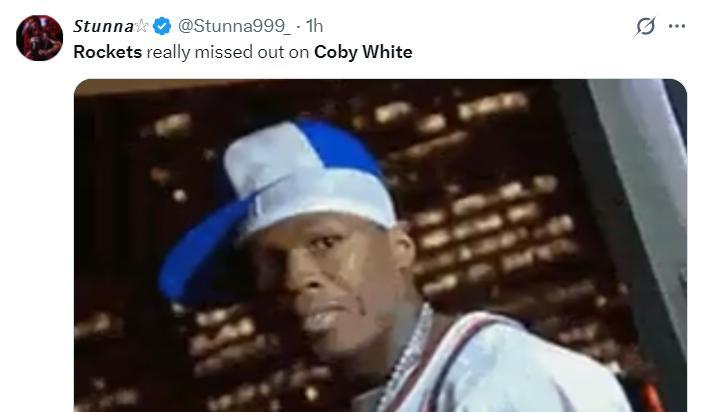Click the bold Coby White text
Image resolution: width=704 pixels, height=412 pixels.
tap(363, 52)
